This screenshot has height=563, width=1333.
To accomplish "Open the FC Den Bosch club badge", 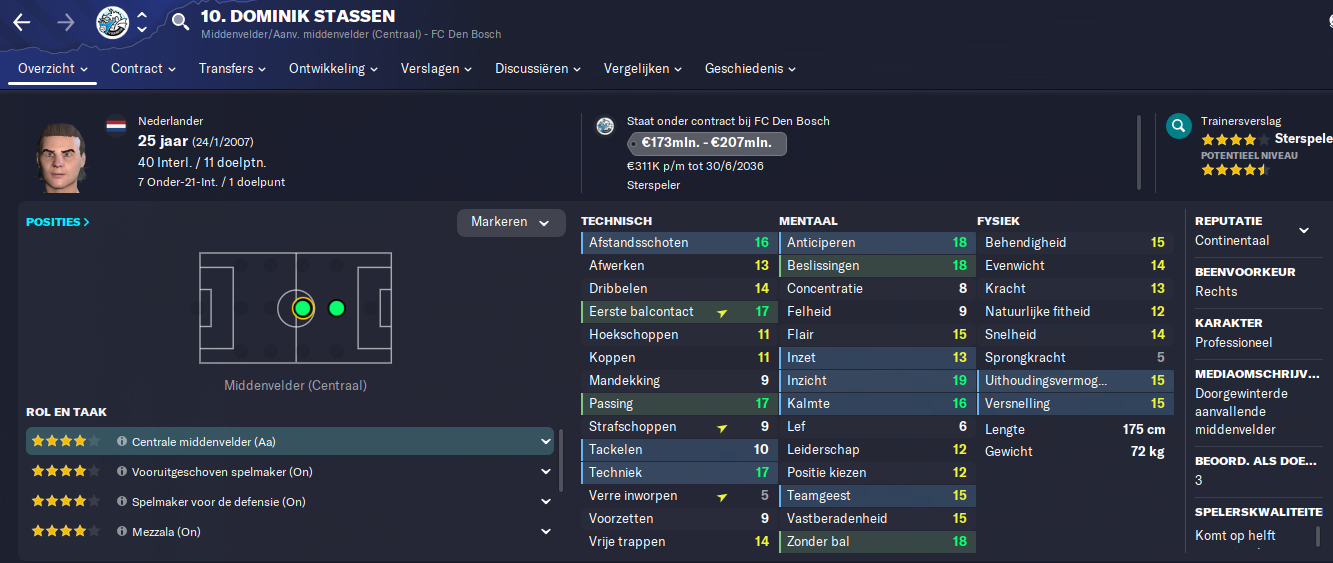I will click(x=112, y=22).
